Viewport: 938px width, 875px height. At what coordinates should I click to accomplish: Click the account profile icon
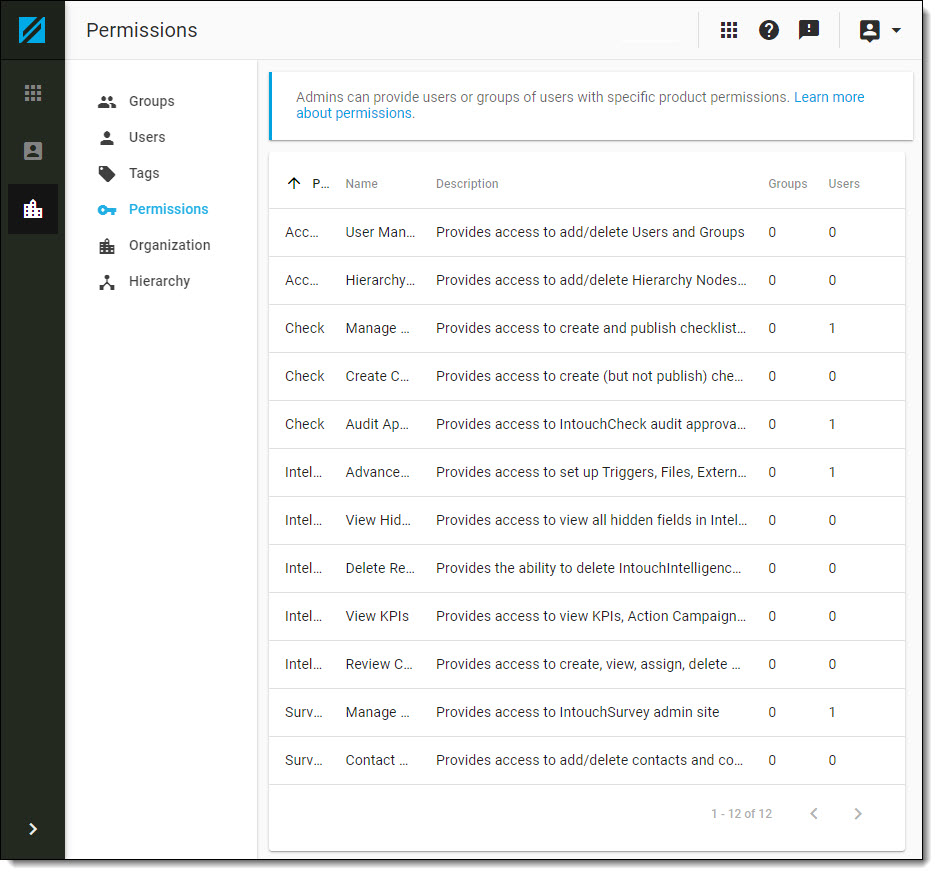(868, 30)
